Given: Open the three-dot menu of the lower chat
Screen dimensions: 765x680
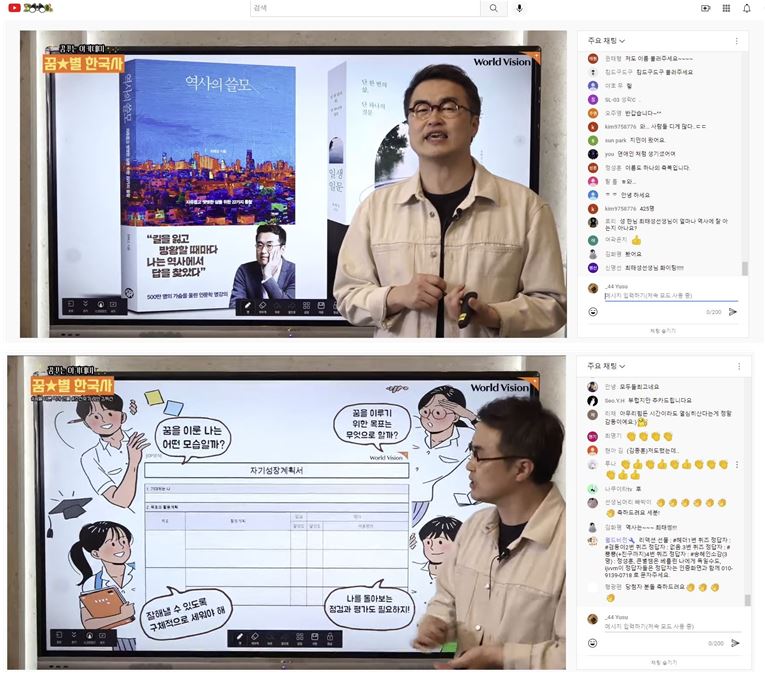Looking at the screenshot, I should (x=736, y=365).
